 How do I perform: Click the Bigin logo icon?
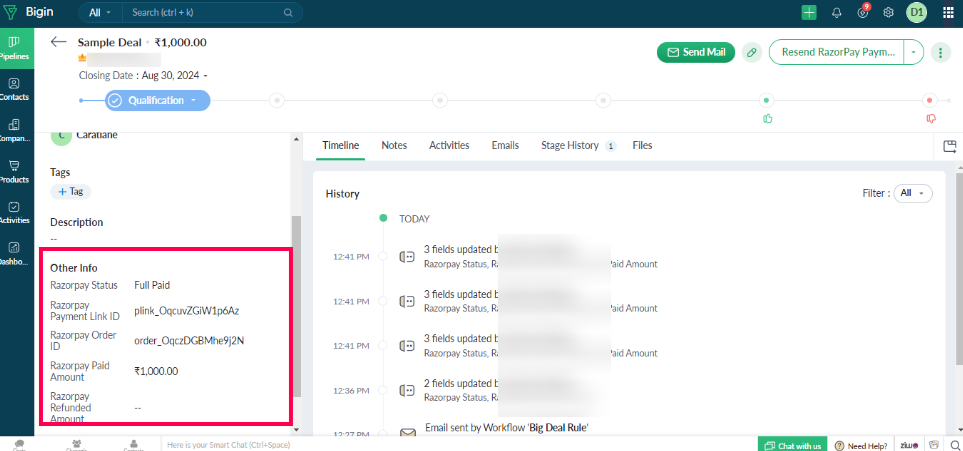(10, 12)
